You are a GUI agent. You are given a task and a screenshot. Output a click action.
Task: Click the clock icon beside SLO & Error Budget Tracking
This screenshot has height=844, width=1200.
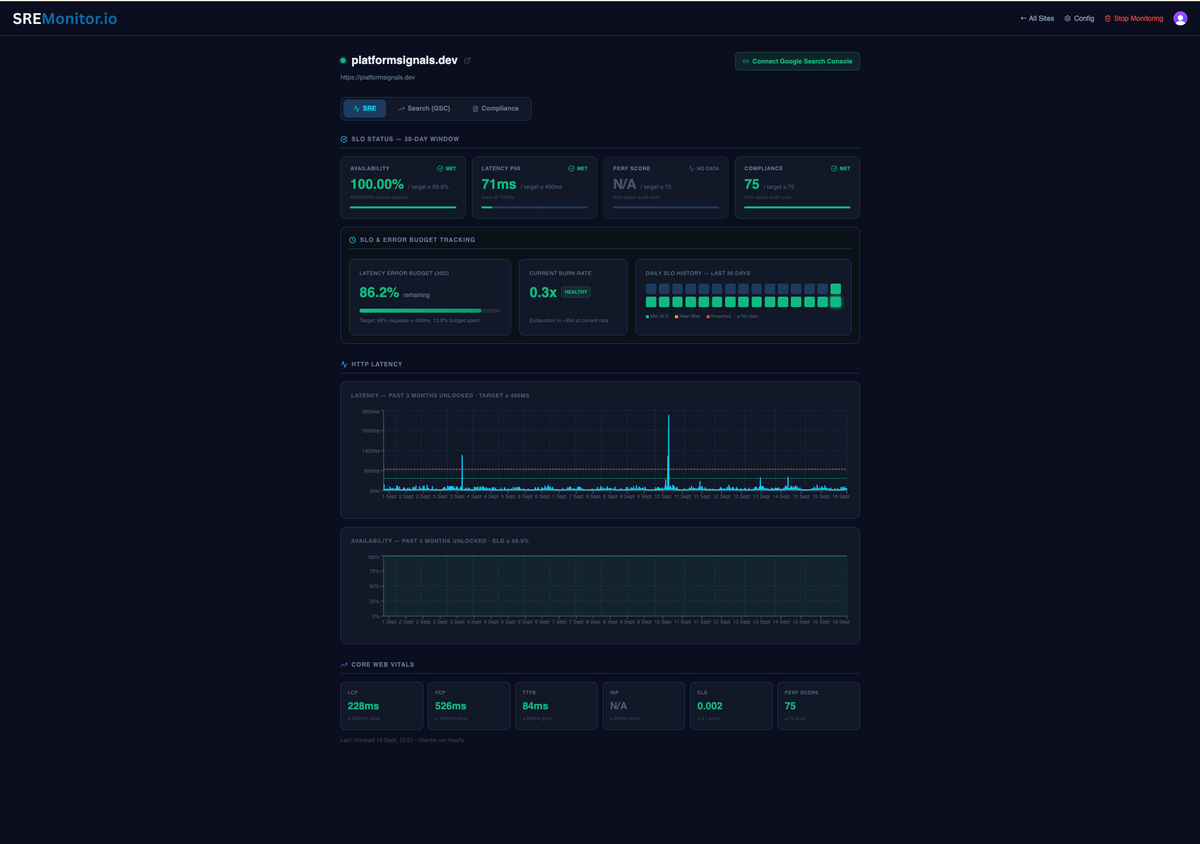(352, 240)
